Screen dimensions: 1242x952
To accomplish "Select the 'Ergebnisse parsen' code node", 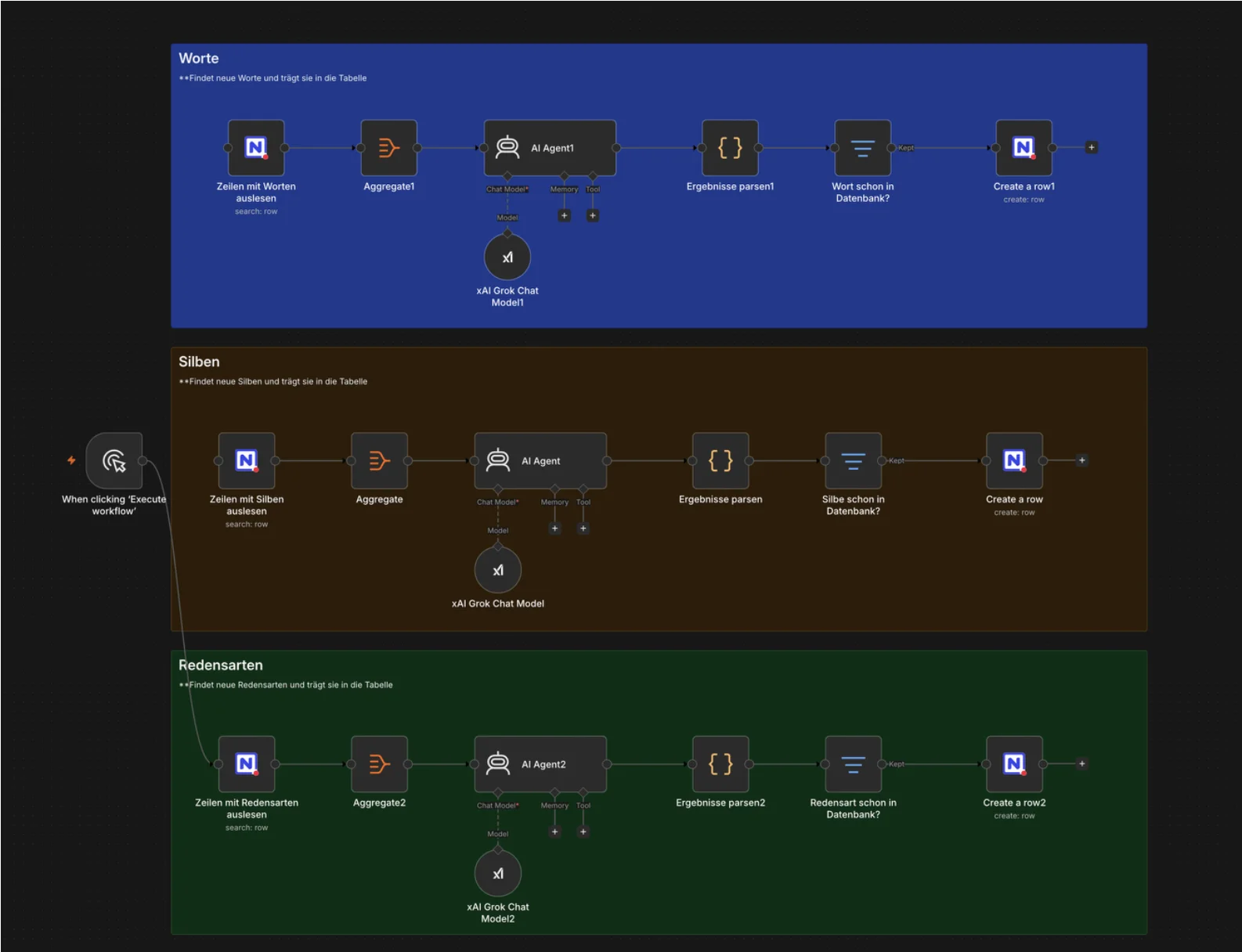I will click(x=720, y=460).
